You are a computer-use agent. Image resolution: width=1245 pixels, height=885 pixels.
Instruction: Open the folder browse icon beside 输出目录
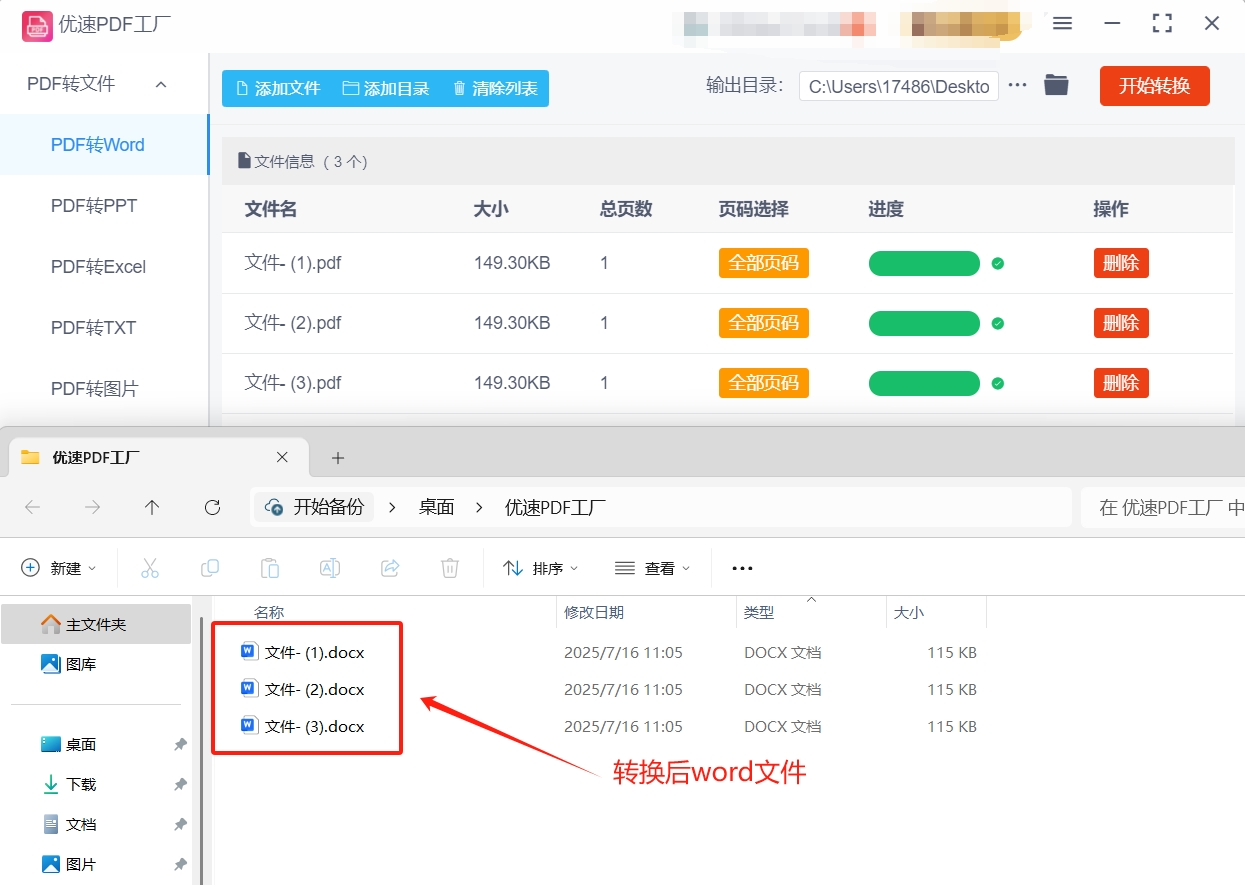point(1055,85)
